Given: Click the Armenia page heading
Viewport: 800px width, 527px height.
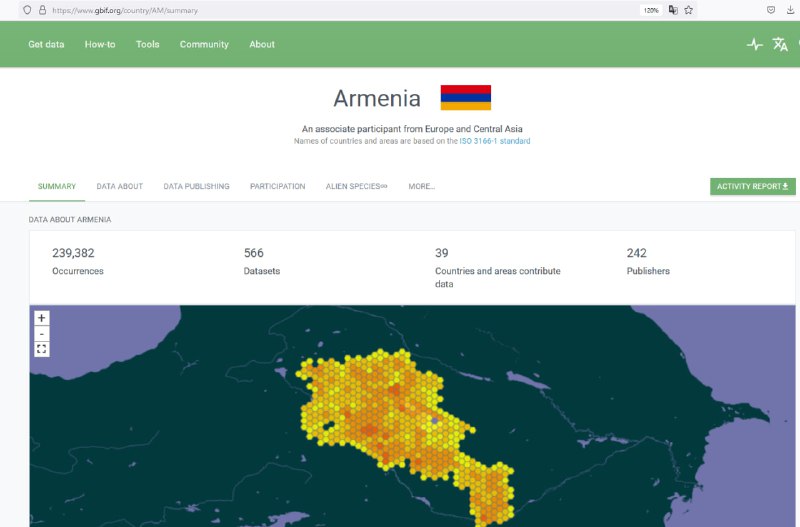Looking at the screenshot, I should pos(377,98).
